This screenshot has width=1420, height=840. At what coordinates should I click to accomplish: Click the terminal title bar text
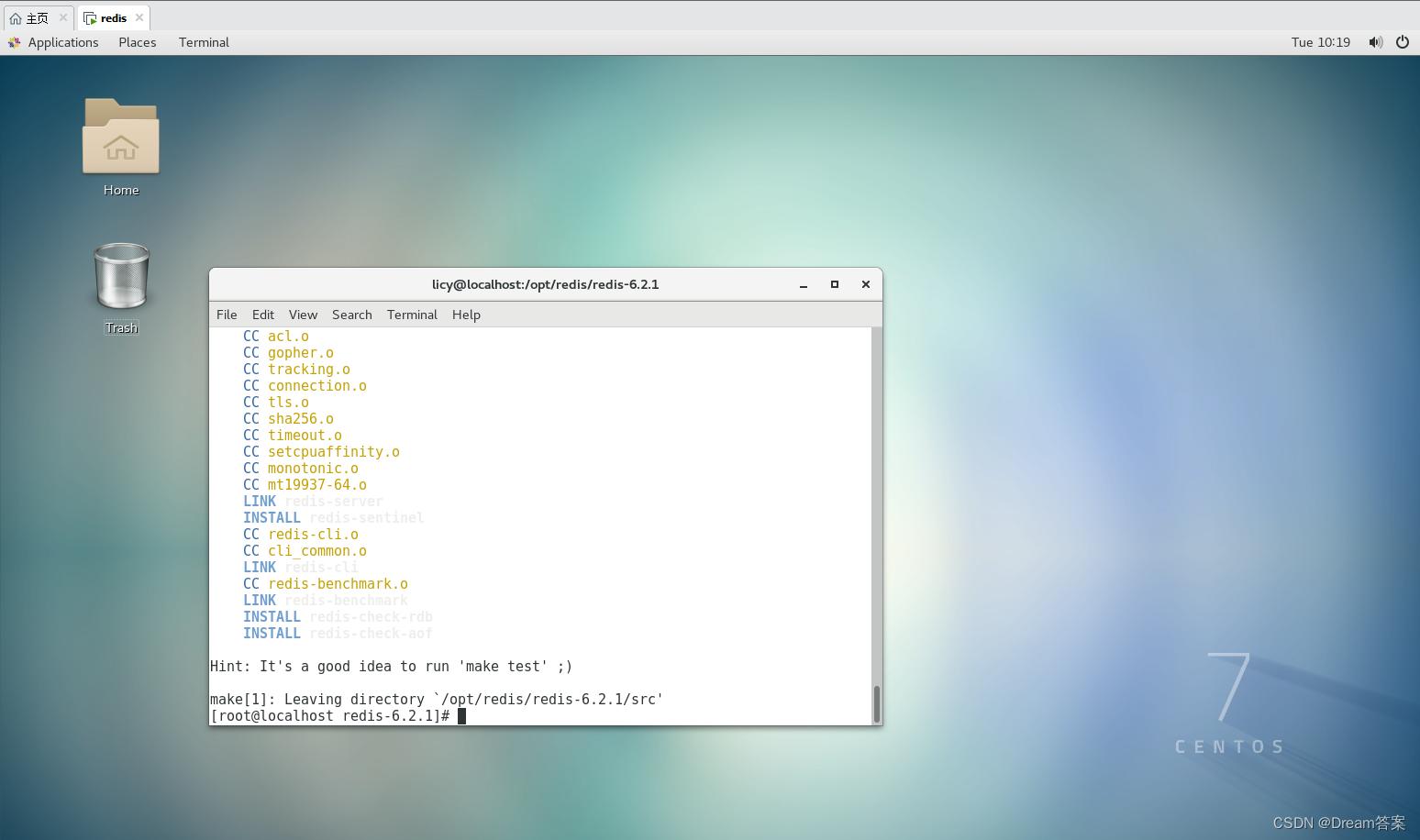546,284
